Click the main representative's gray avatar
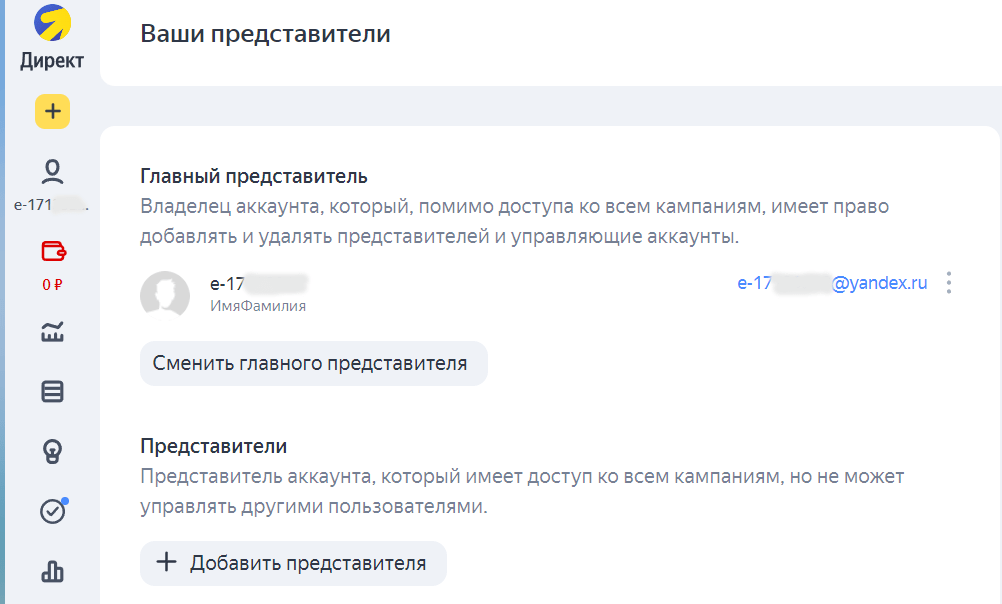 tap(165, 296)
